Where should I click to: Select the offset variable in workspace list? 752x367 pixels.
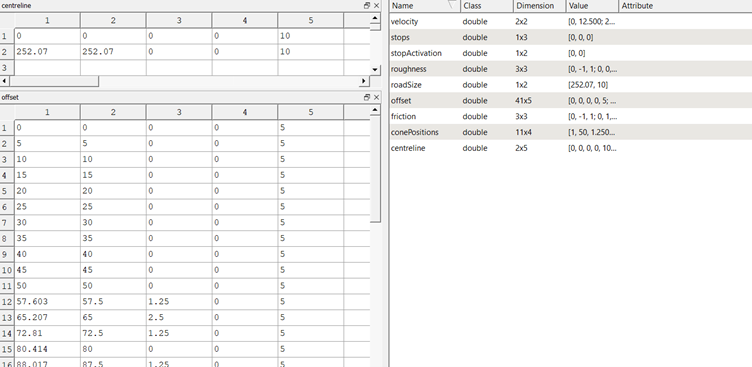coord(571,101)
